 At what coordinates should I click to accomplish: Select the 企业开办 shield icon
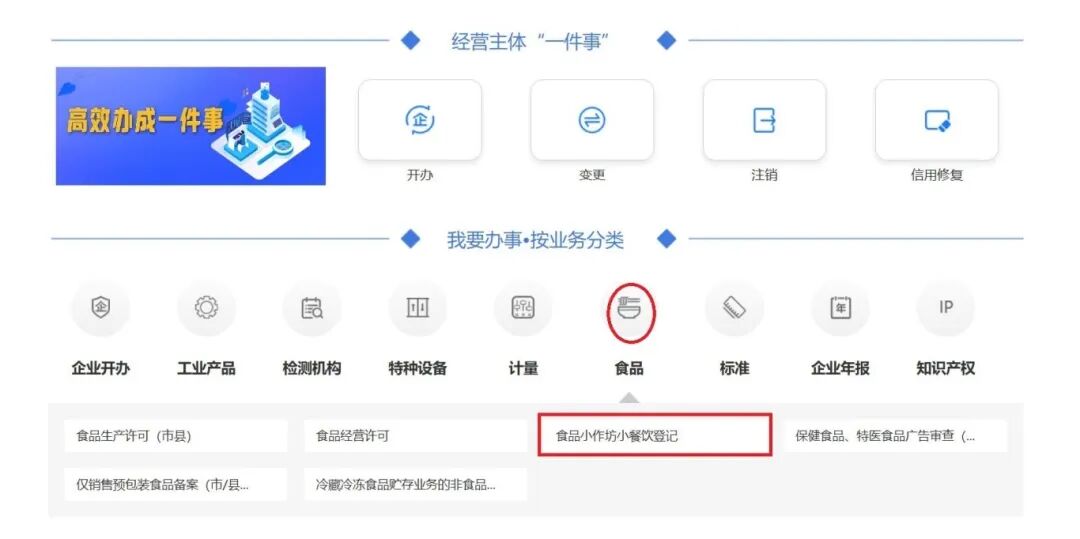point(101,308)
